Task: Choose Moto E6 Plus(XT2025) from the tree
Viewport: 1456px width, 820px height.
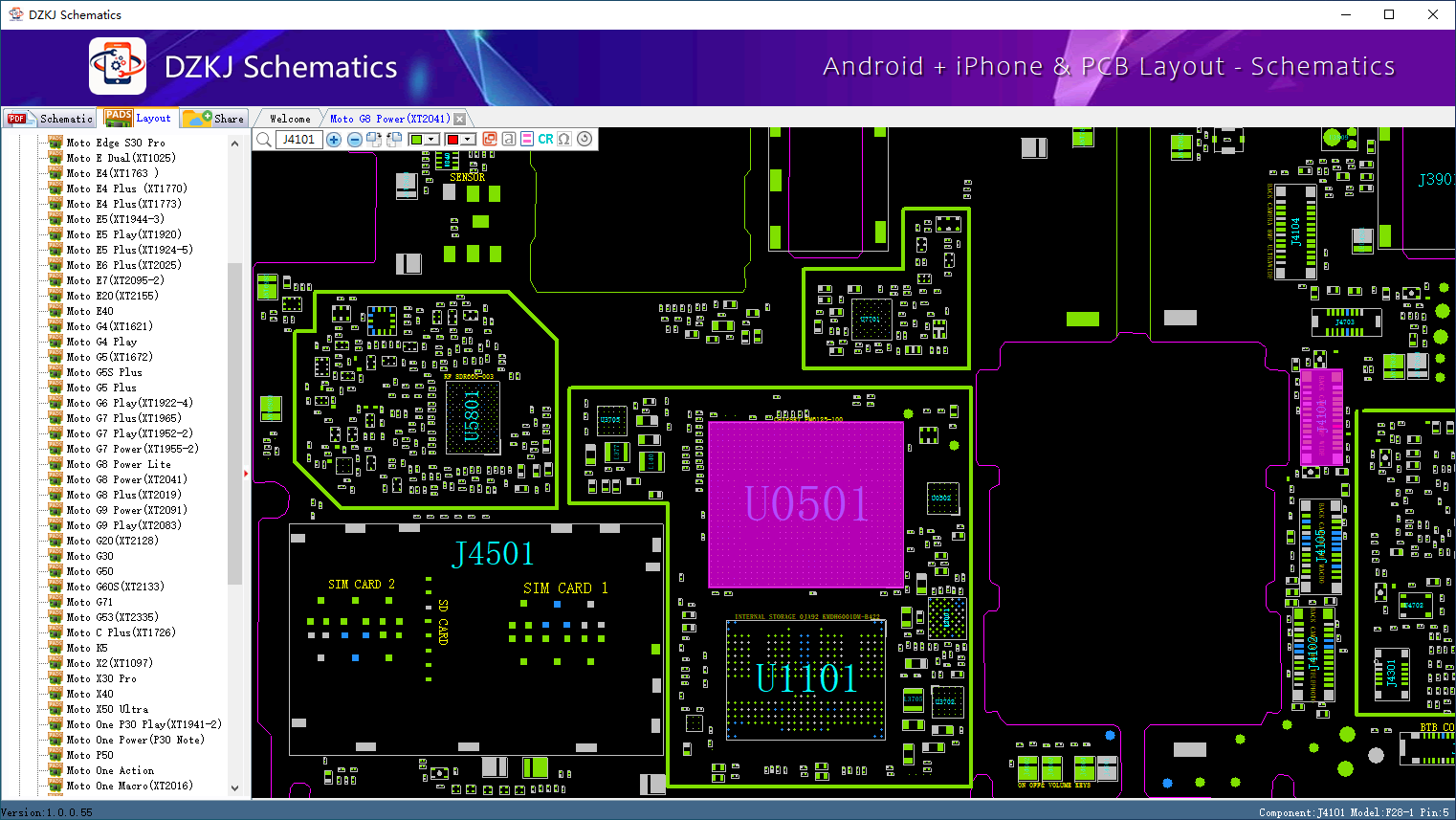Action: [x=123, y=265]
